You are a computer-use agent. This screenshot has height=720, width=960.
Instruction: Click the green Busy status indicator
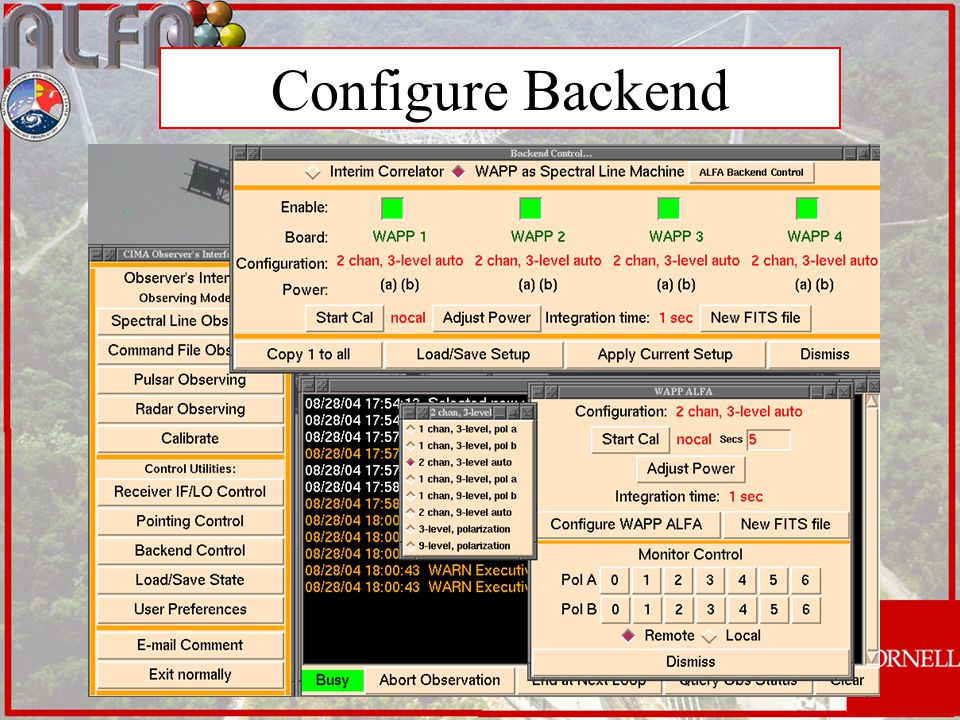(x=332, y=680)
